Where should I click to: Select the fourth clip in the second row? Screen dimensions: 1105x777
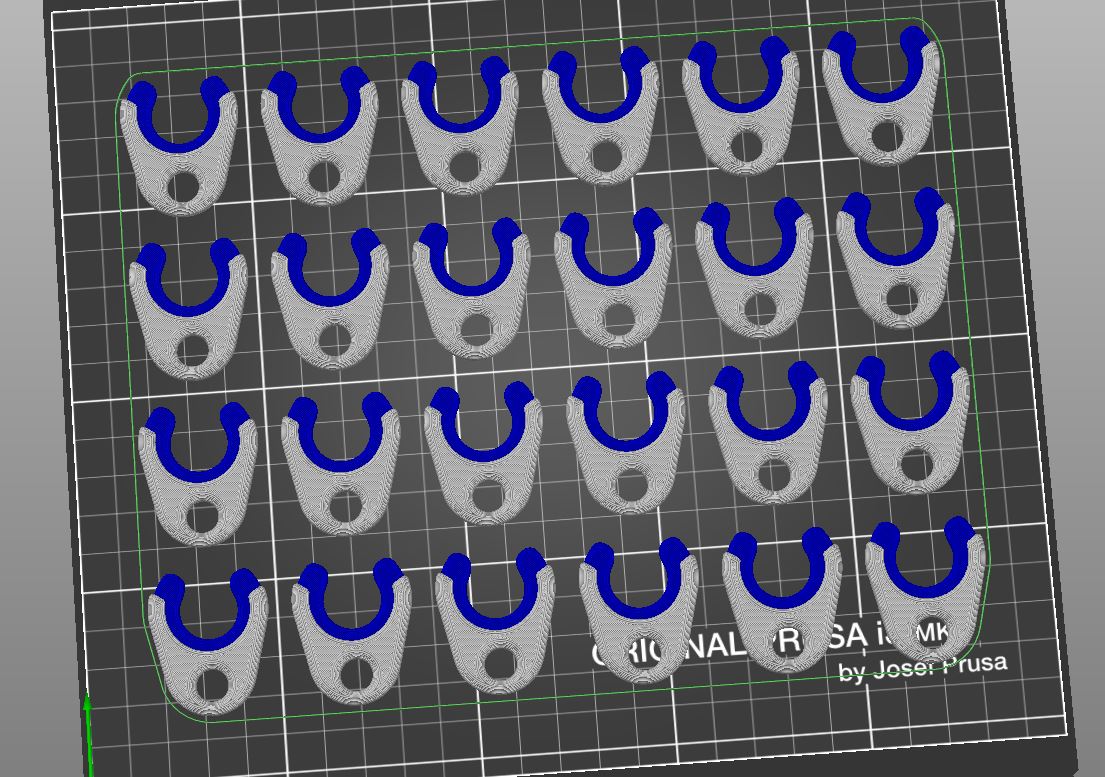[612, 278]
